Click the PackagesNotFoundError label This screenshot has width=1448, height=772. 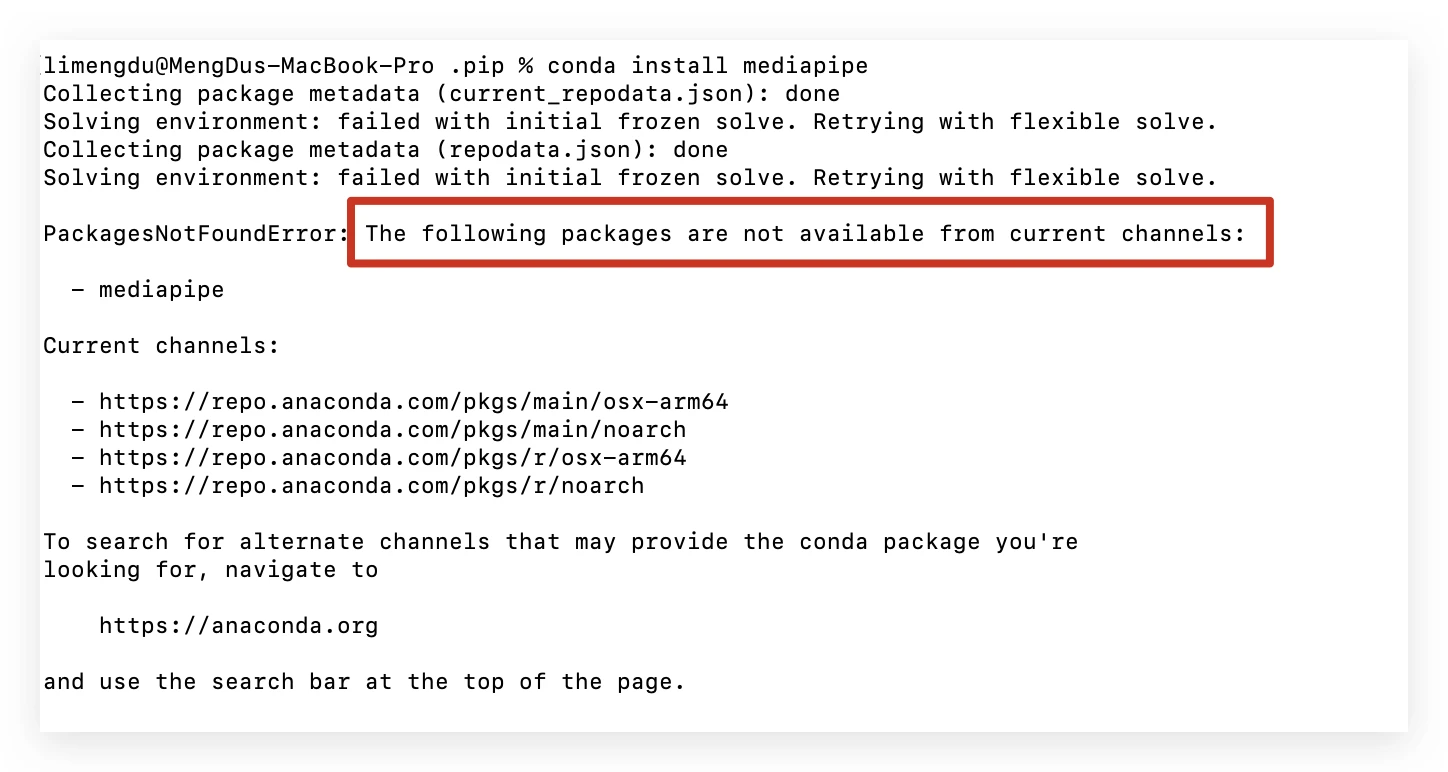click(194, 234)
